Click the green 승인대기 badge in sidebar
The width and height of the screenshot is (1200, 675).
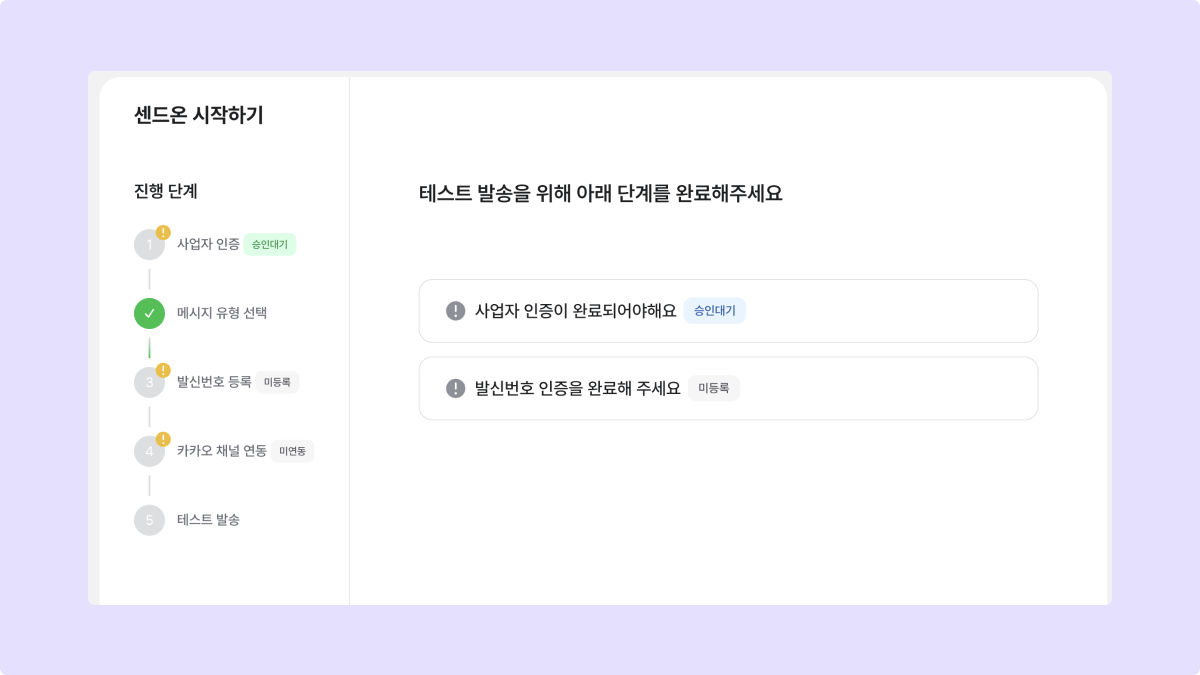[270, 244]
